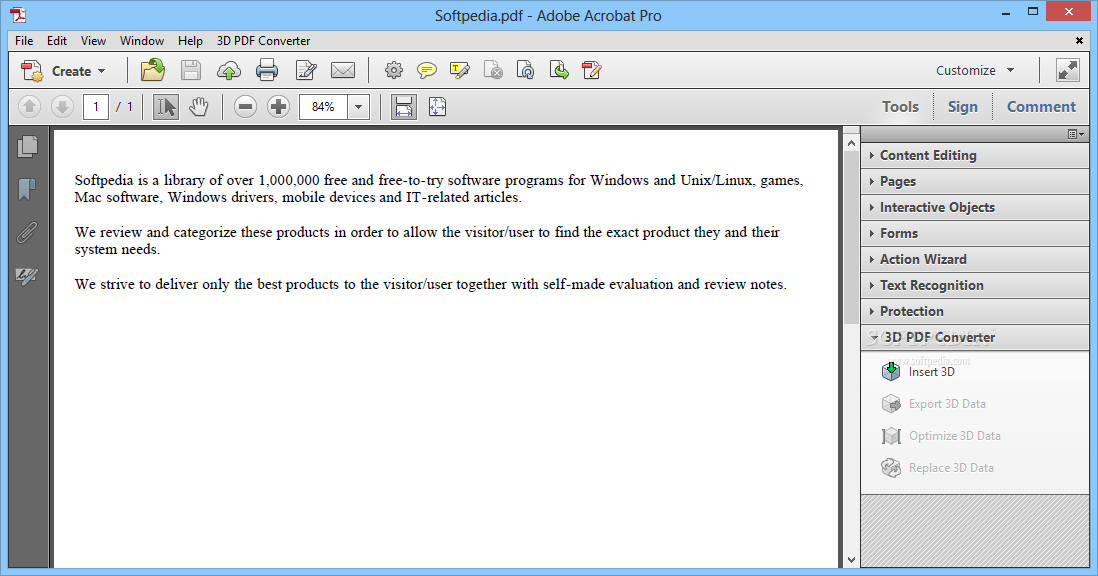The image size is (1098, 576).
Task: Open Attachments paperclip panel
Action: click(27, 232)
